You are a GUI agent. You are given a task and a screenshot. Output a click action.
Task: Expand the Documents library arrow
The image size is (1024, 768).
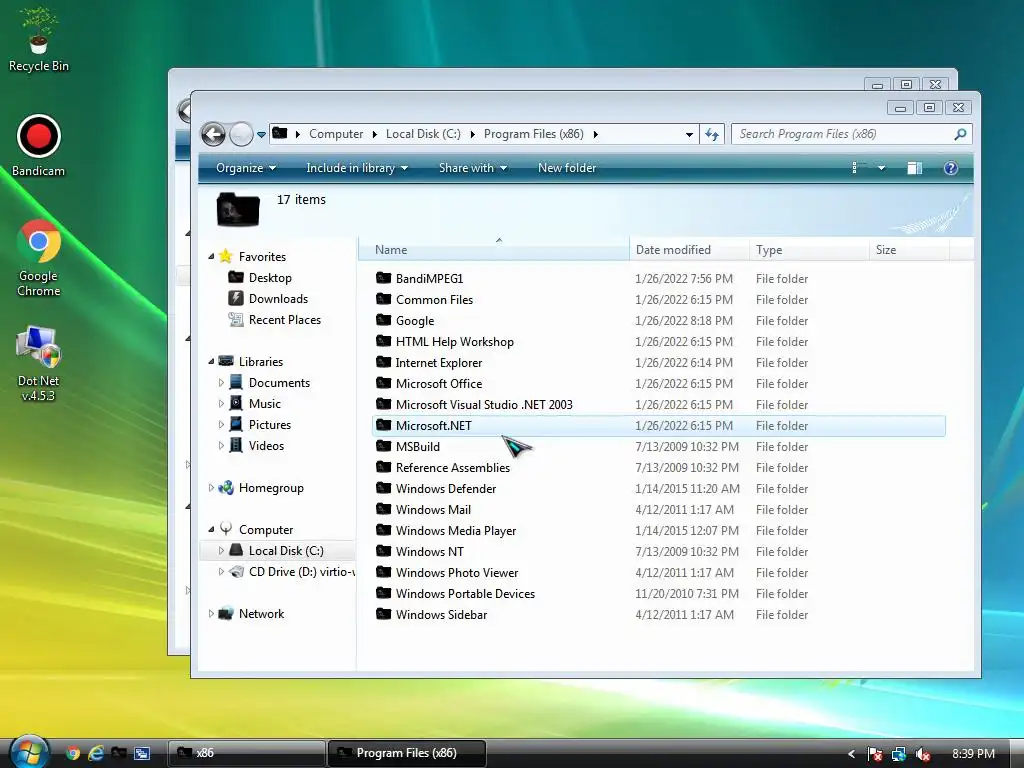tap(221, 383)
